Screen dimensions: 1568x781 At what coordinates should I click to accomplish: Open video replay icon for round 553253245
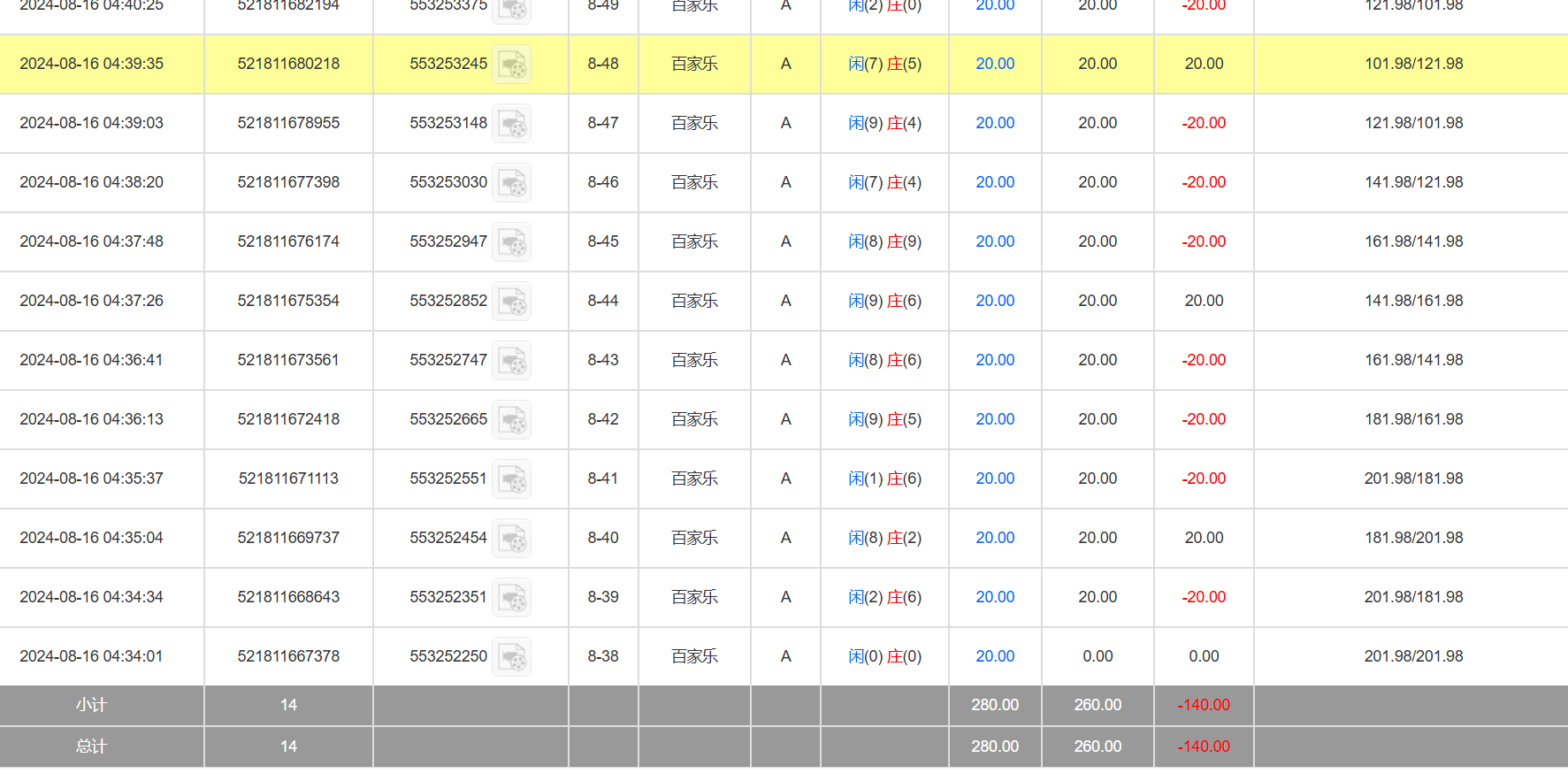[x=511, y=65]
